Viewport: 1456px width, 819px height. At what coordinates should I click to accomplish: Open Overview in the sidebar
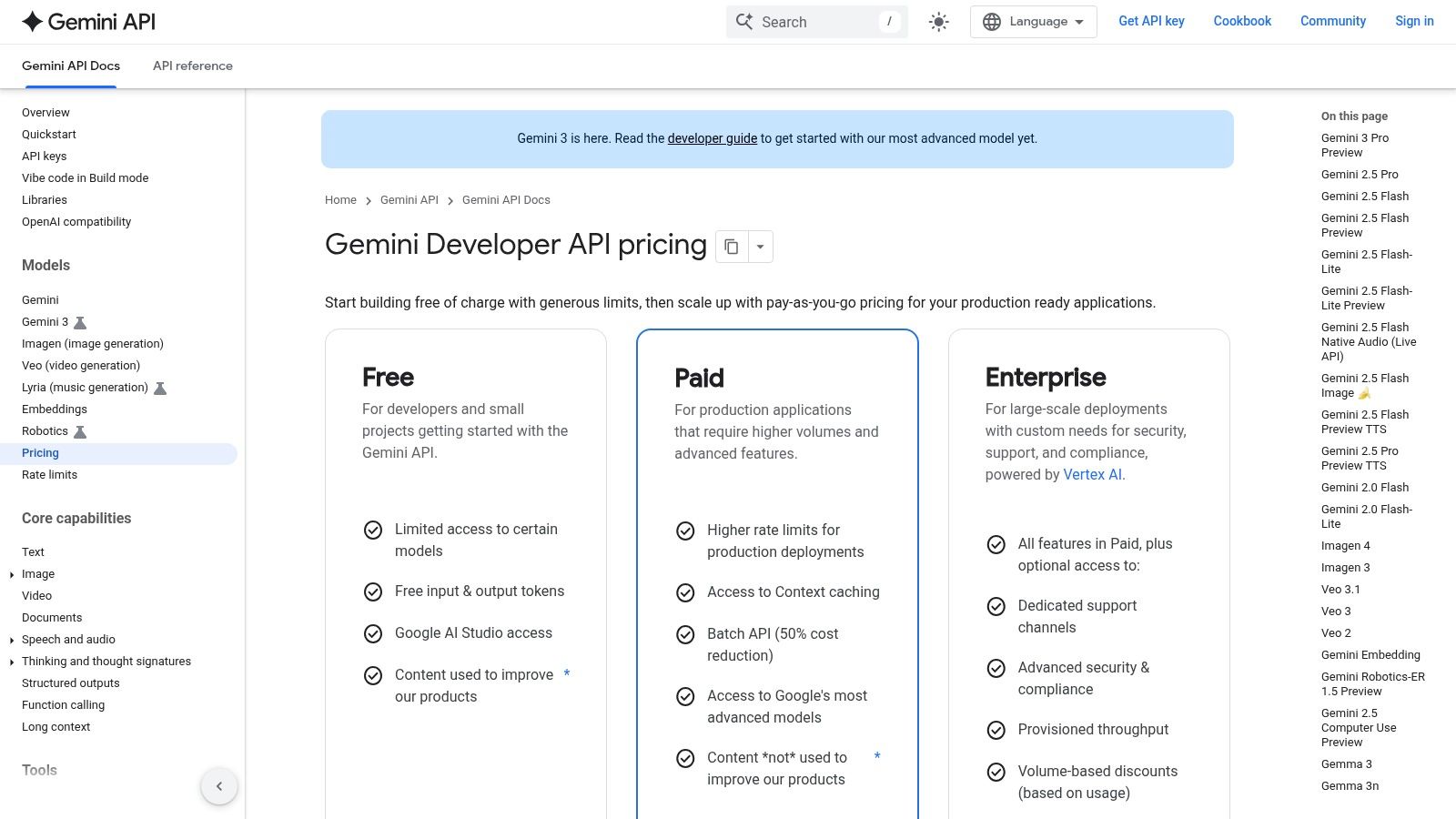coord(45,113)
